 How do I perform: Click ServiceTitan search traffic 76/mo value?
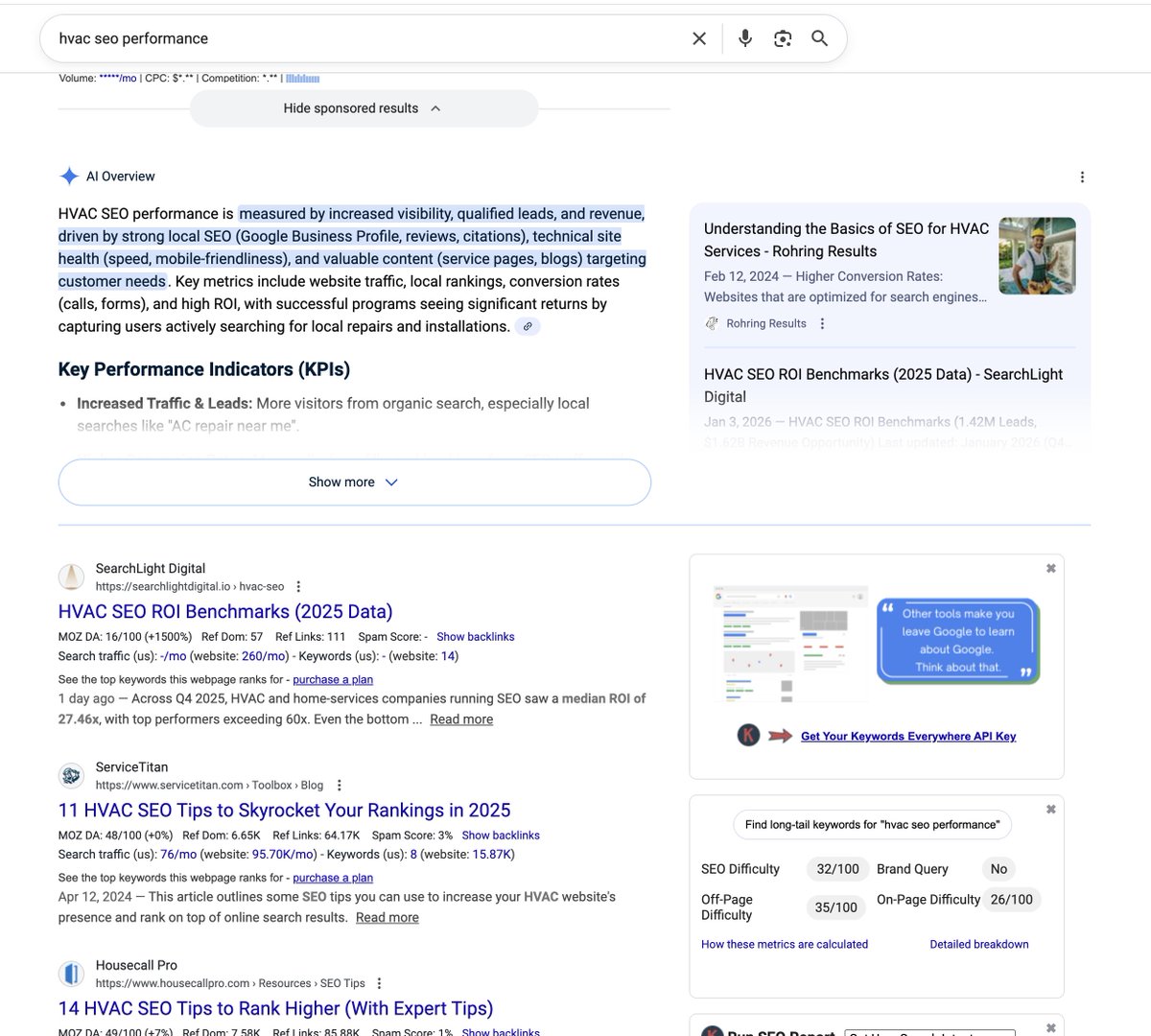click(x=178, y=854)
